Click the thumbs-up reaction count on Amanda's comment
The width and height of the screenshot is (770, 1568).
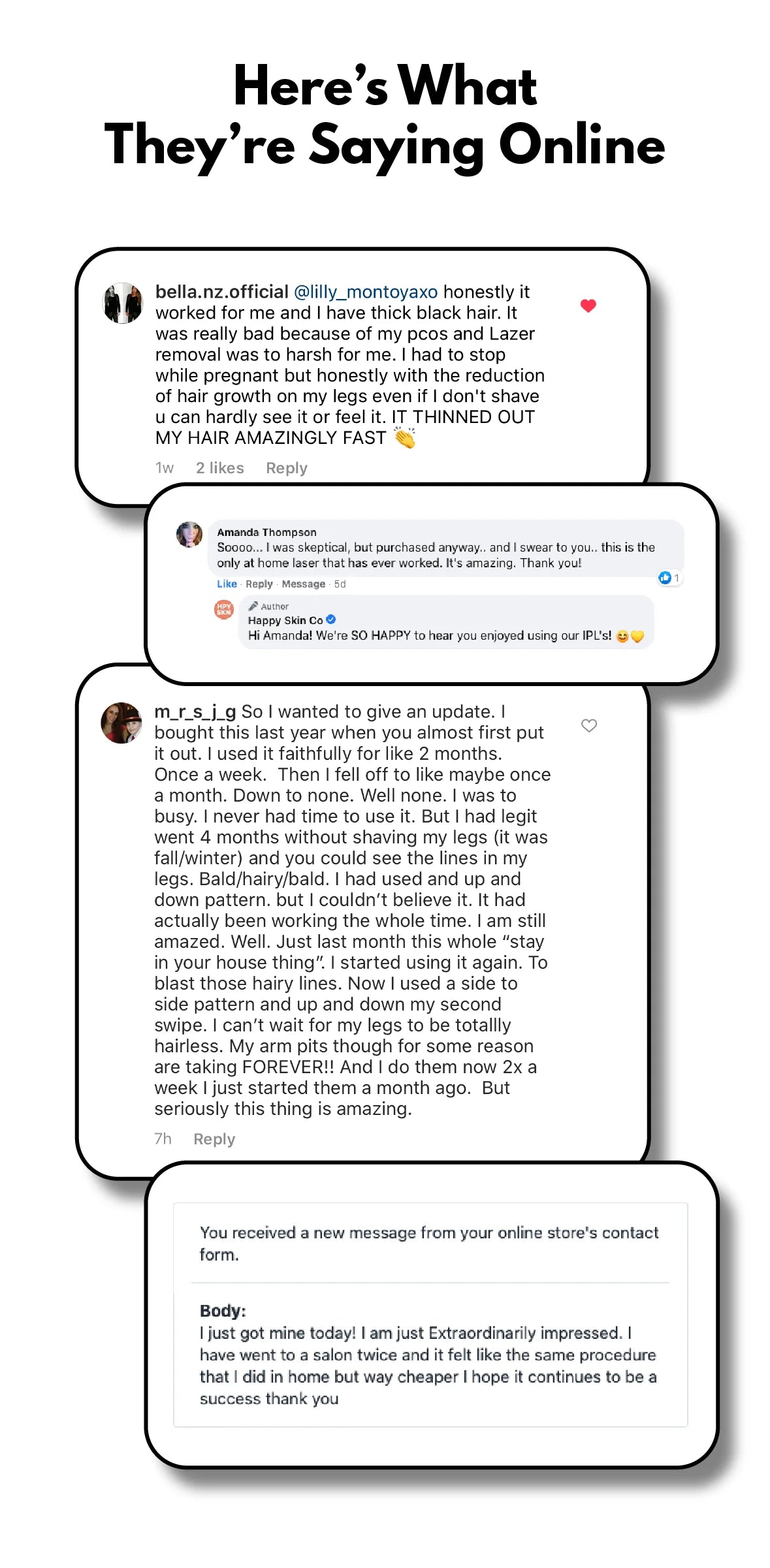click(x=669, y=578)
